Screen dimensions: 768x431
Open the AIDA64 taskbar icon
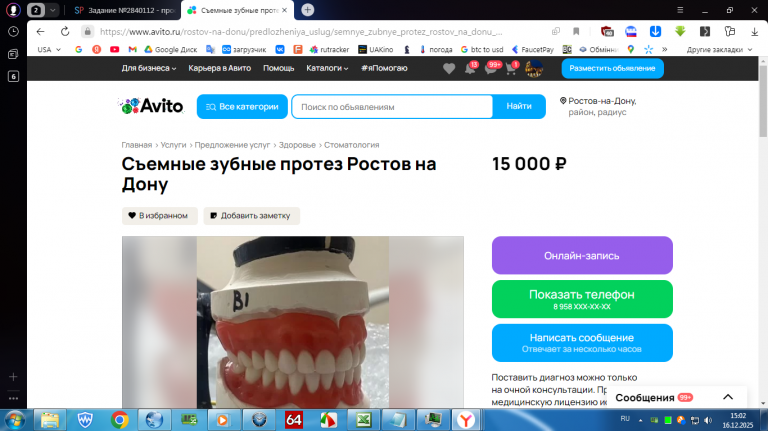(x=294, y=420)
